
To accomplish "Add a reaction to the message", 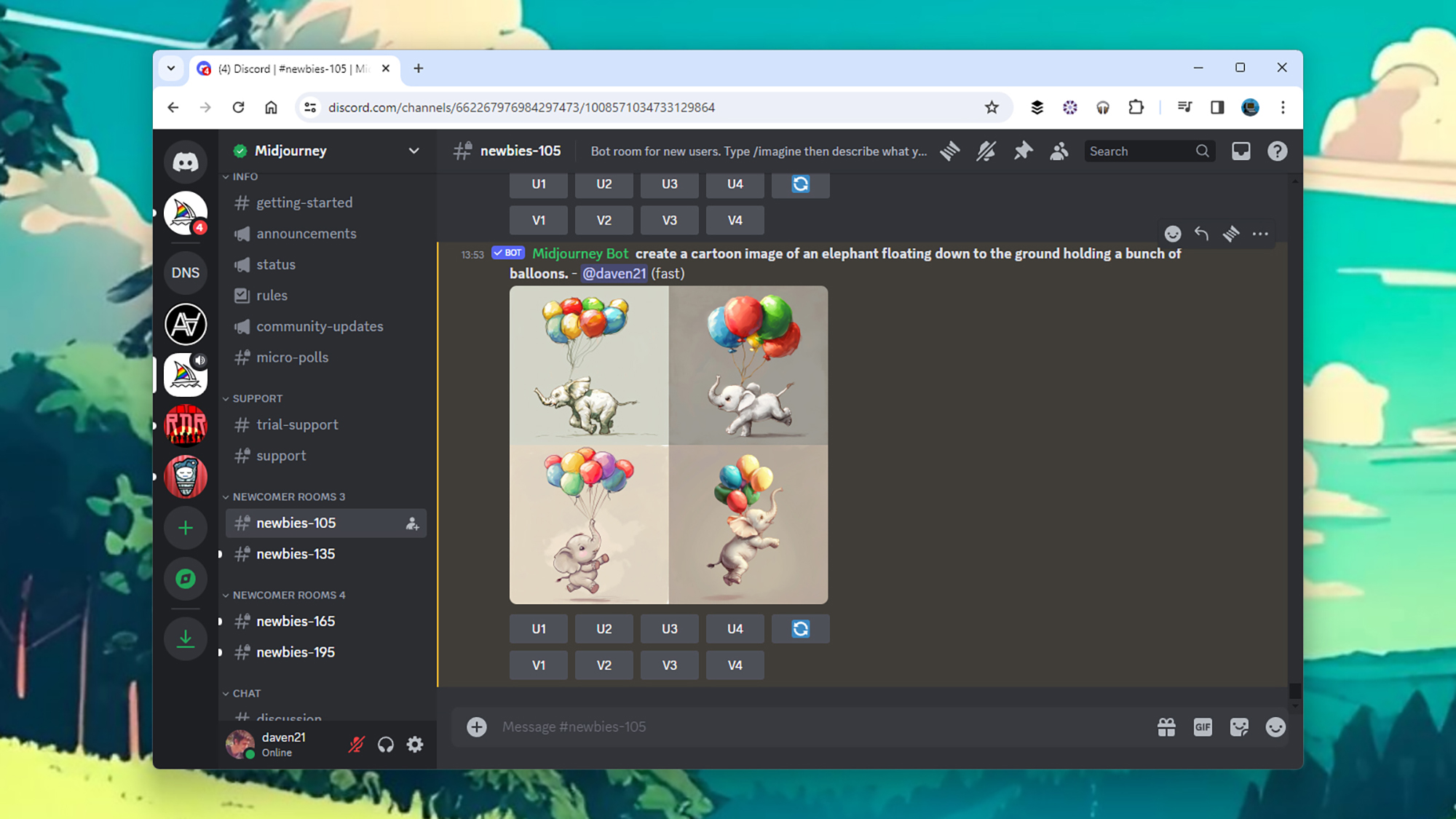I will 1172,234.
